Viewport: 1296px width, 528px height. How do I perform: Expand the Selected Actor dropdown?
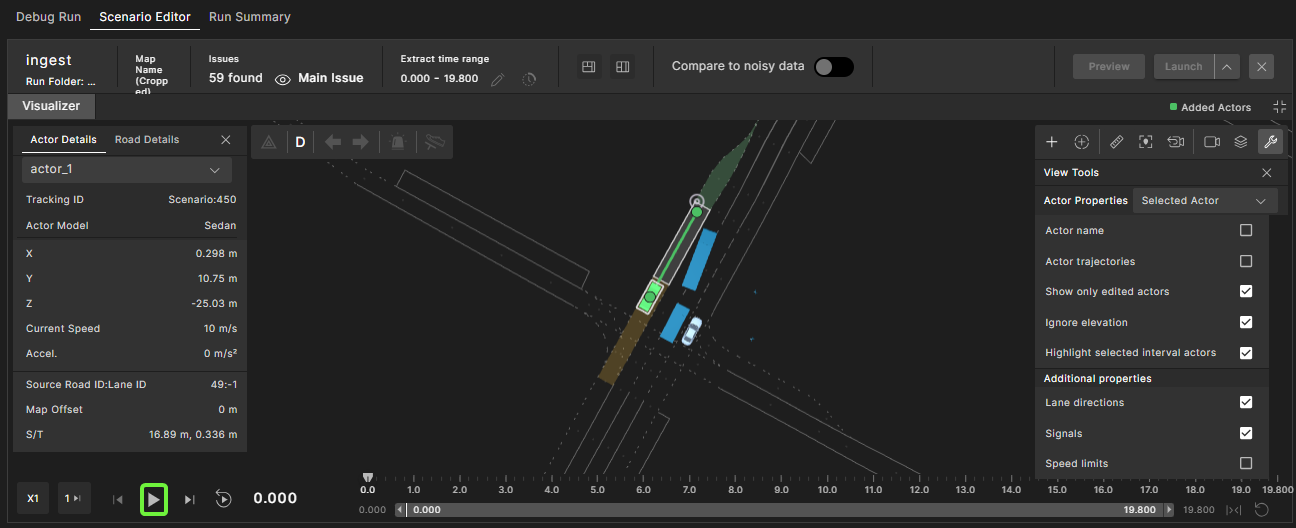1204,201
